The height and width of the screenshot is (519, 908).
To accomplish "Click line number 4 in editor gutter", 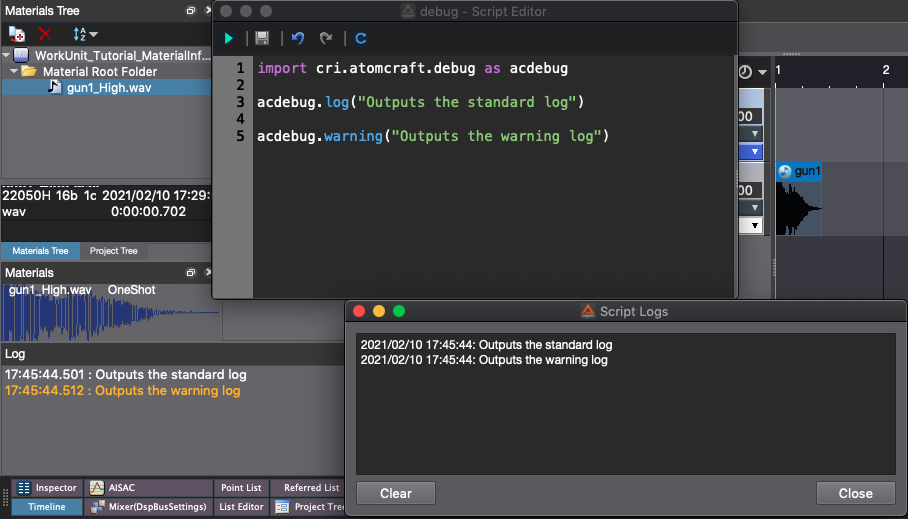I will (240, 119).
